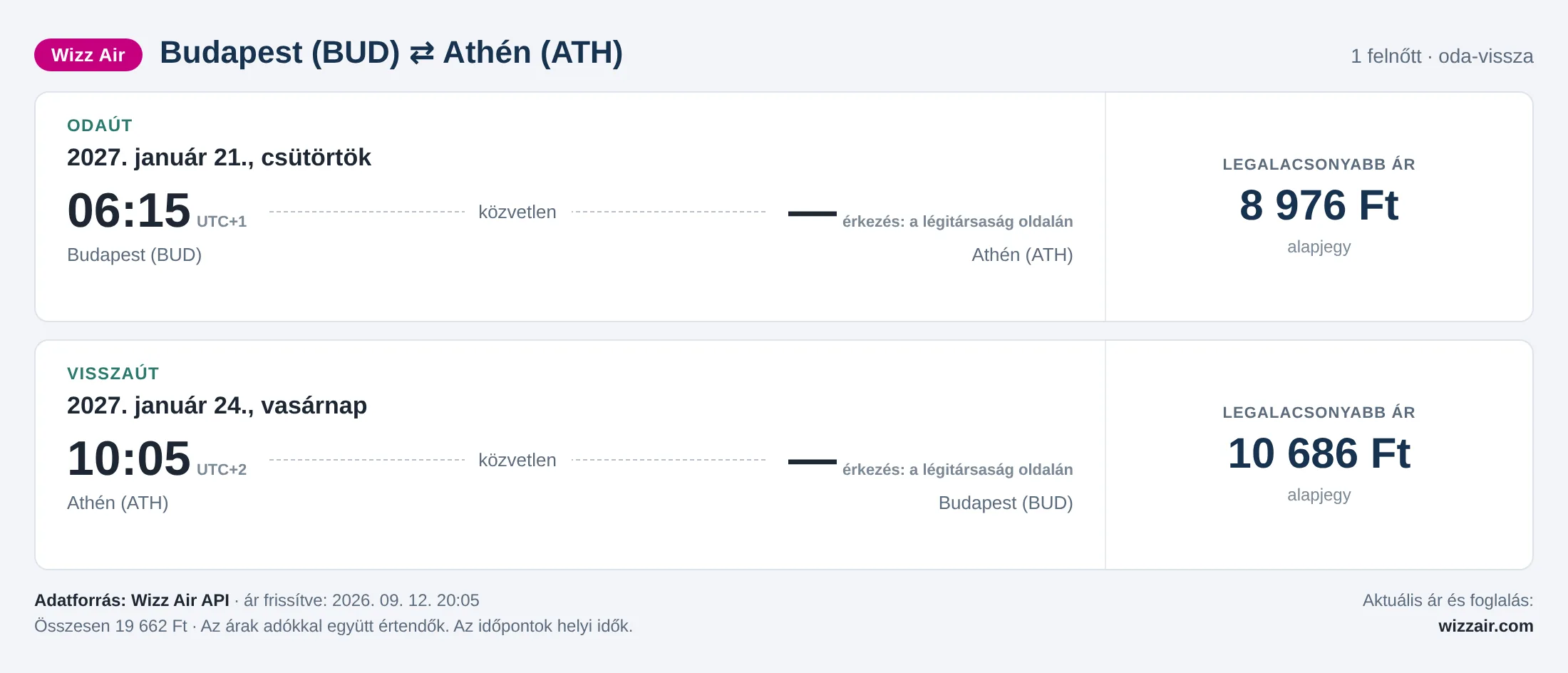The image size is (1568, 673).
Task: Click the VISSZAÚT section label
Action: pyautogui.click(x=113, y=374)
